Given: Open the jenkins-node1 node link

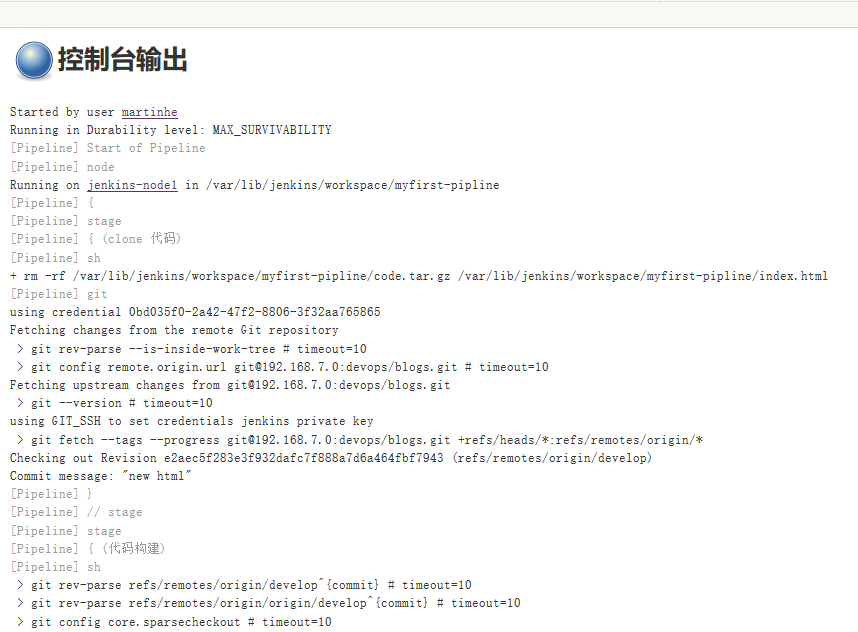Looking at the screenshot, I should pos(132,185).
